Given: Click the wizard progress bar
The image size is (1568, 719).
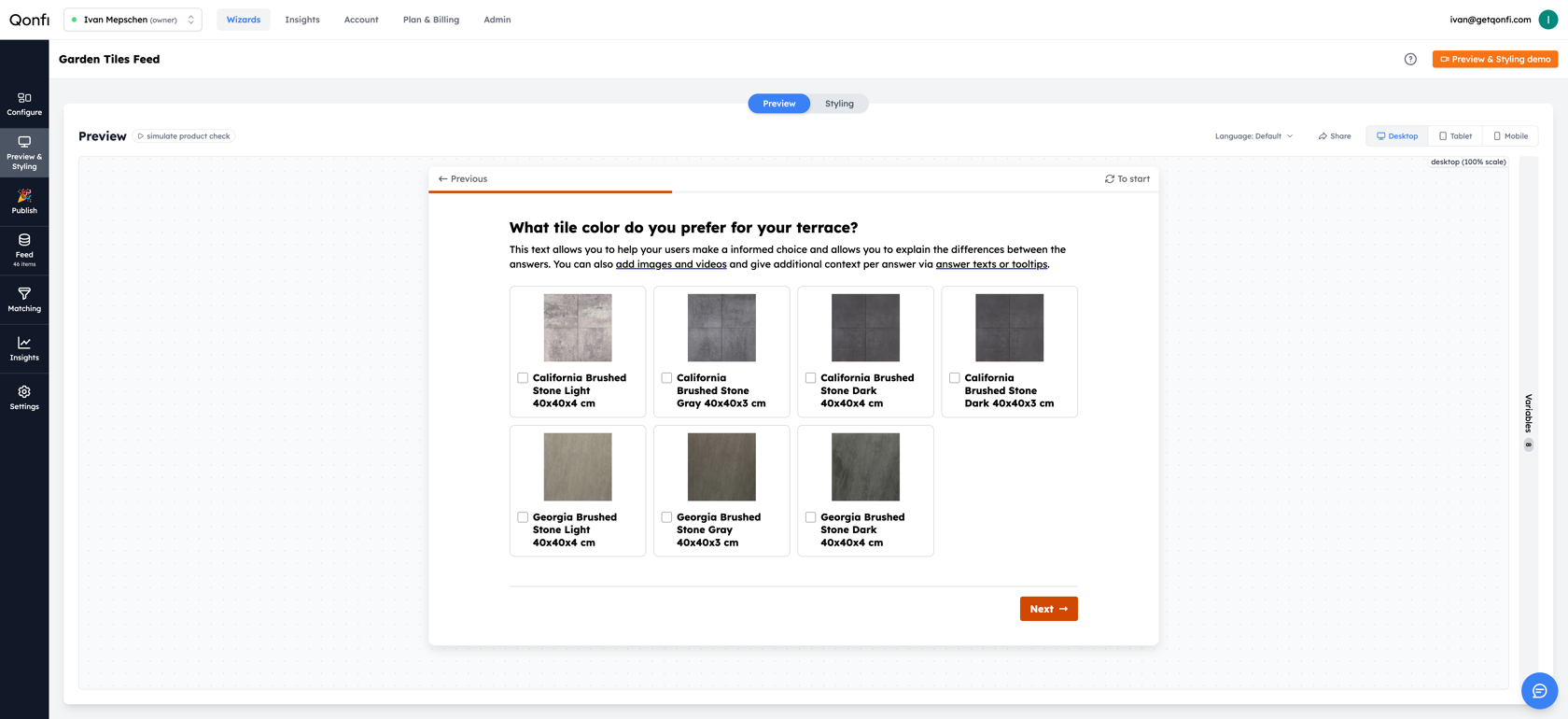Looking at the screenshot, I should [793, 192].
